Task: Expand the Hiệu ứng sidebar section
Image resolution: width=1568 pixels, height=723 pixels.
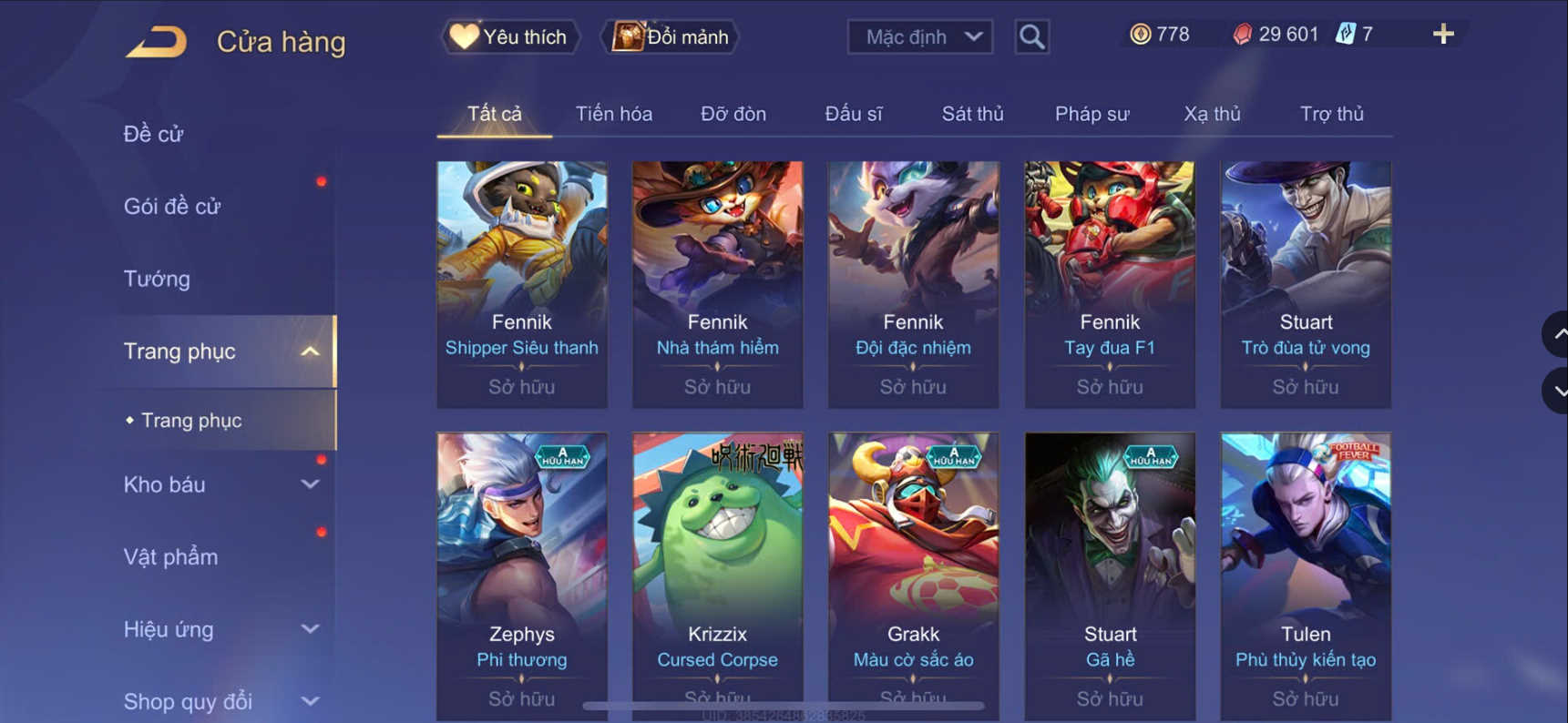Action: click(x=310, y=629)
